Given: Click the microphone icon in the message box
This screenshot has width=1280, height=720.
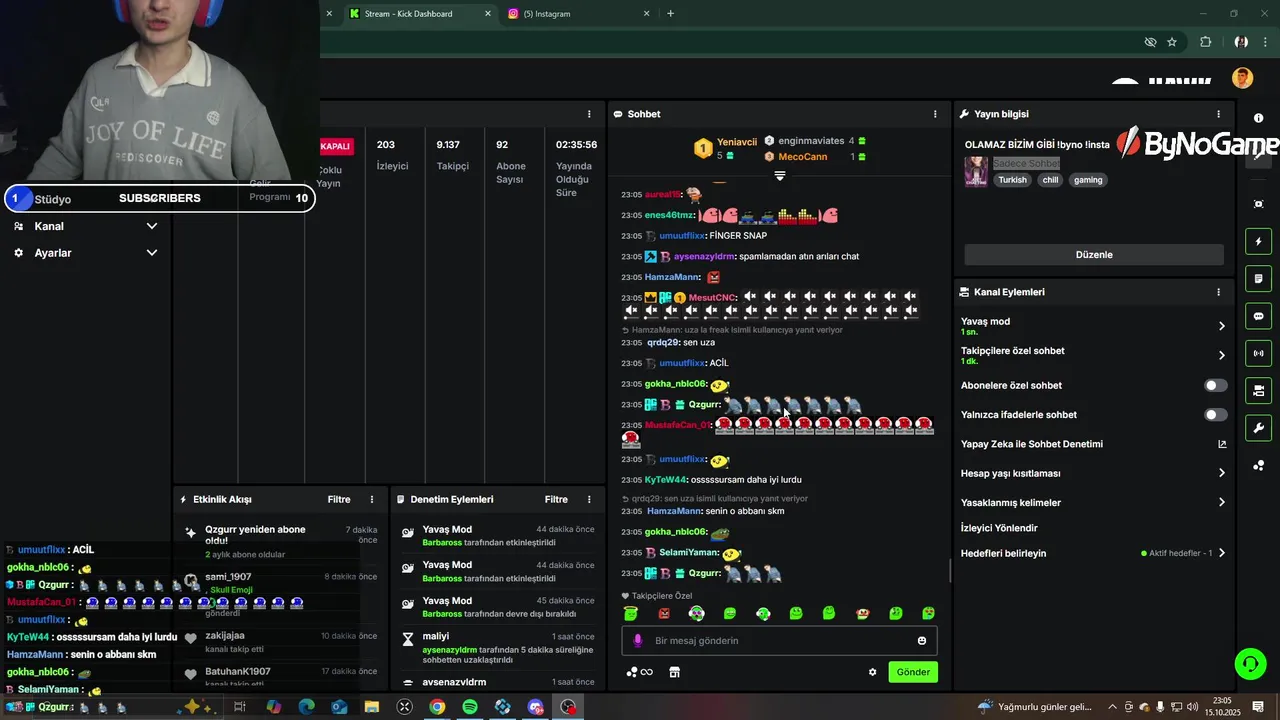Looking at the screenshot, I should pos(638,640).
